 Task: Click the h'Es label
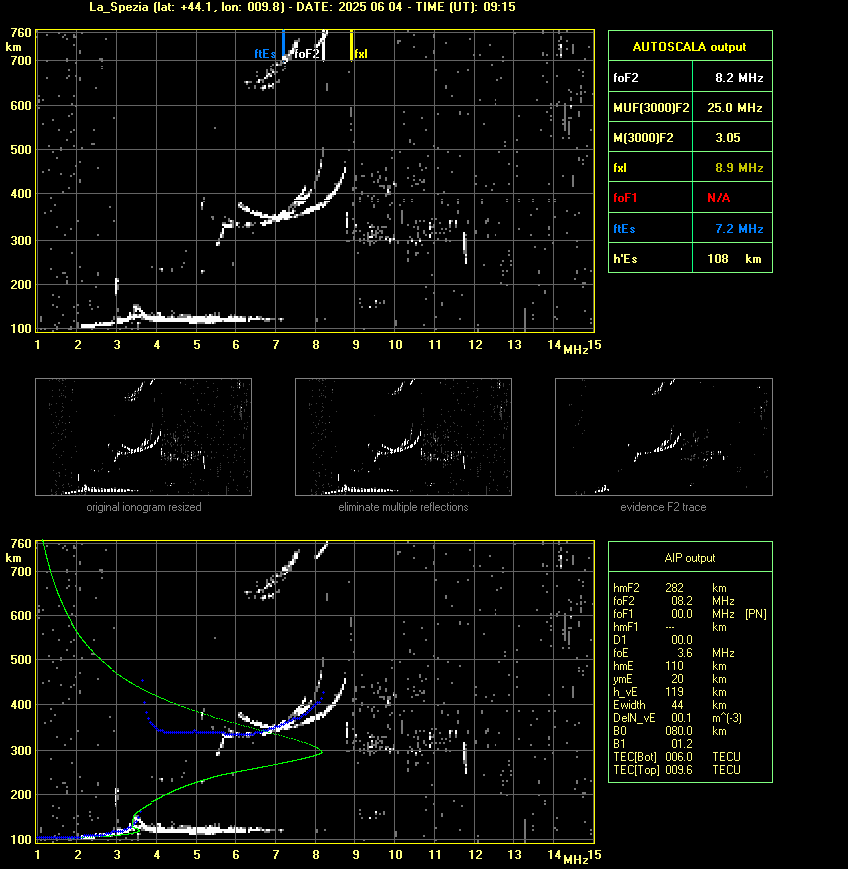[625, 259]
